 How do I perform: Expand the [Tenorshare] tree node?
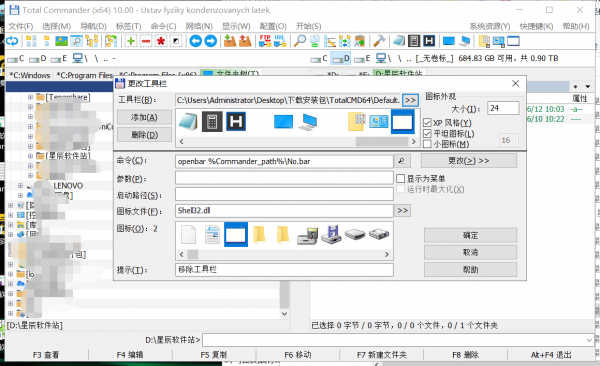(31, 97)
